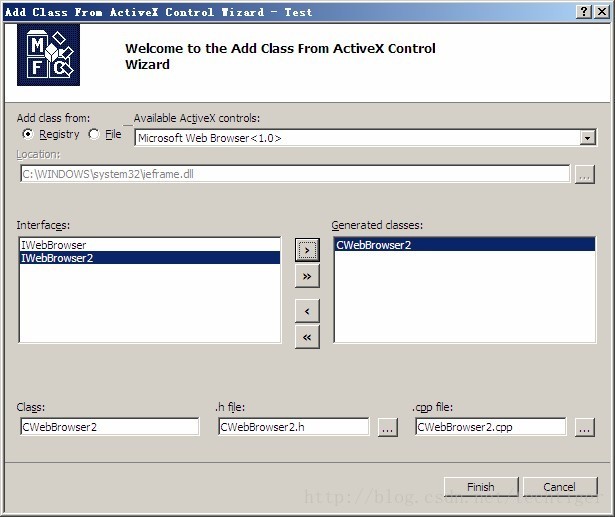
Task: Browse for location with the disabled ellipsis button
Action: 584,174
